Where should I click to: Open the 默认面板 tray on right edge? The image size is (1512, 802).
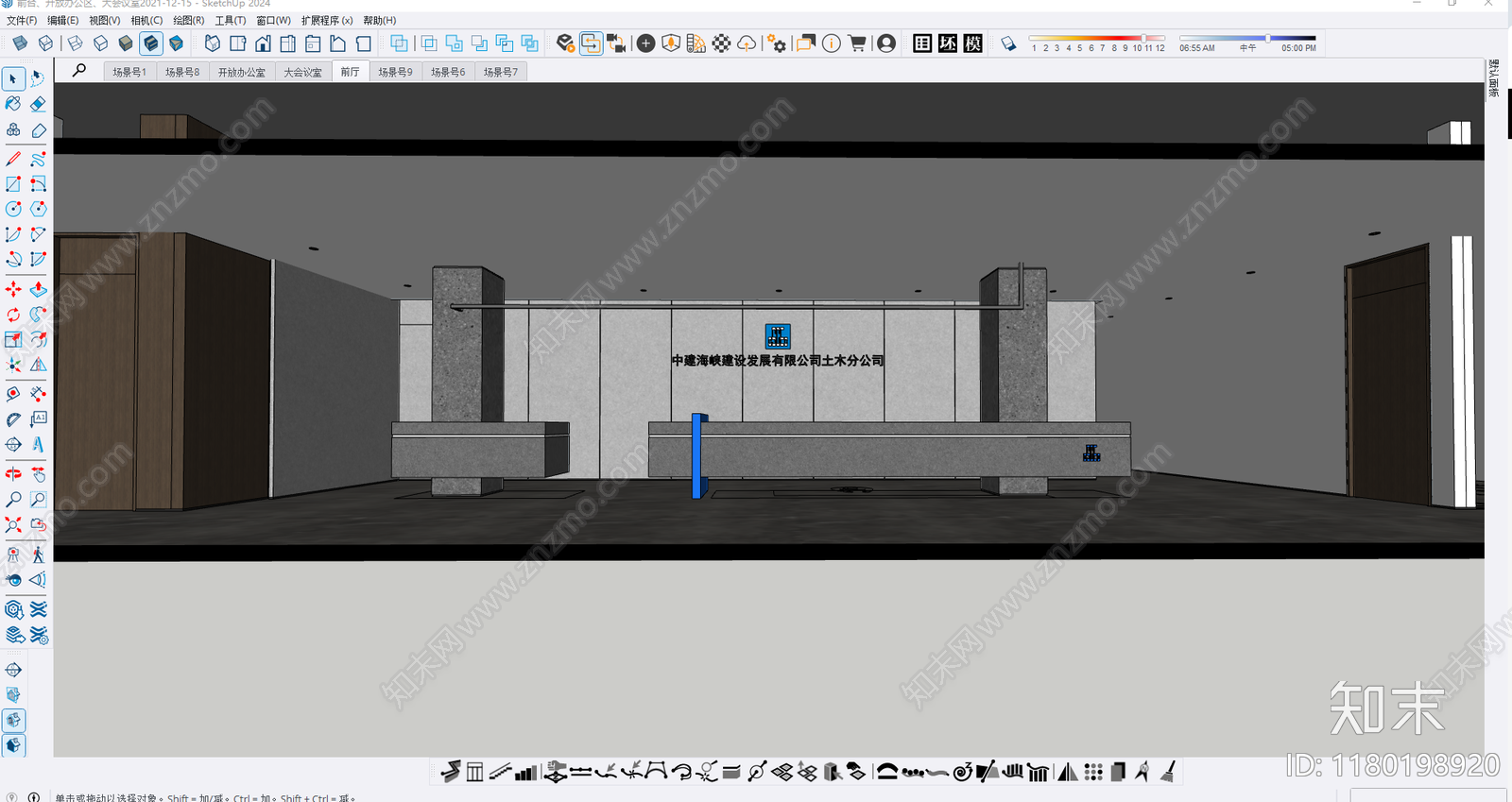(1494, 78)
